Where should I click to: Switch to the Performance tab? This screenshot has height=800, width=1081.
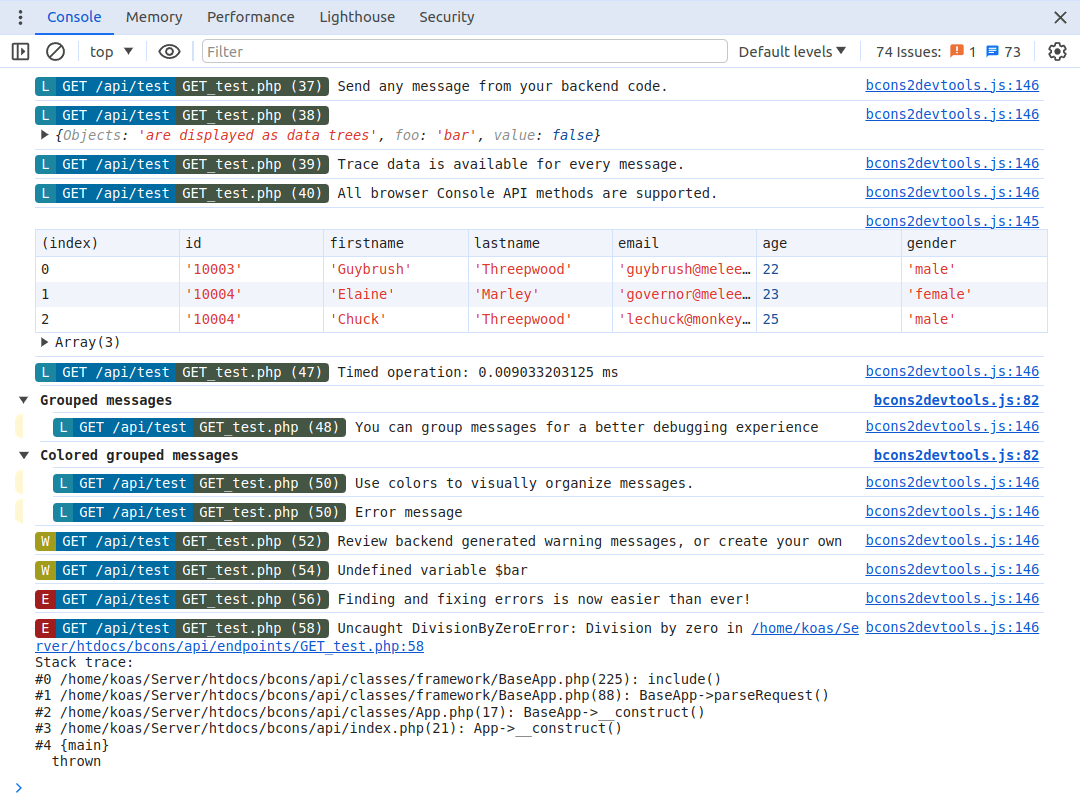tap(250, 17)
